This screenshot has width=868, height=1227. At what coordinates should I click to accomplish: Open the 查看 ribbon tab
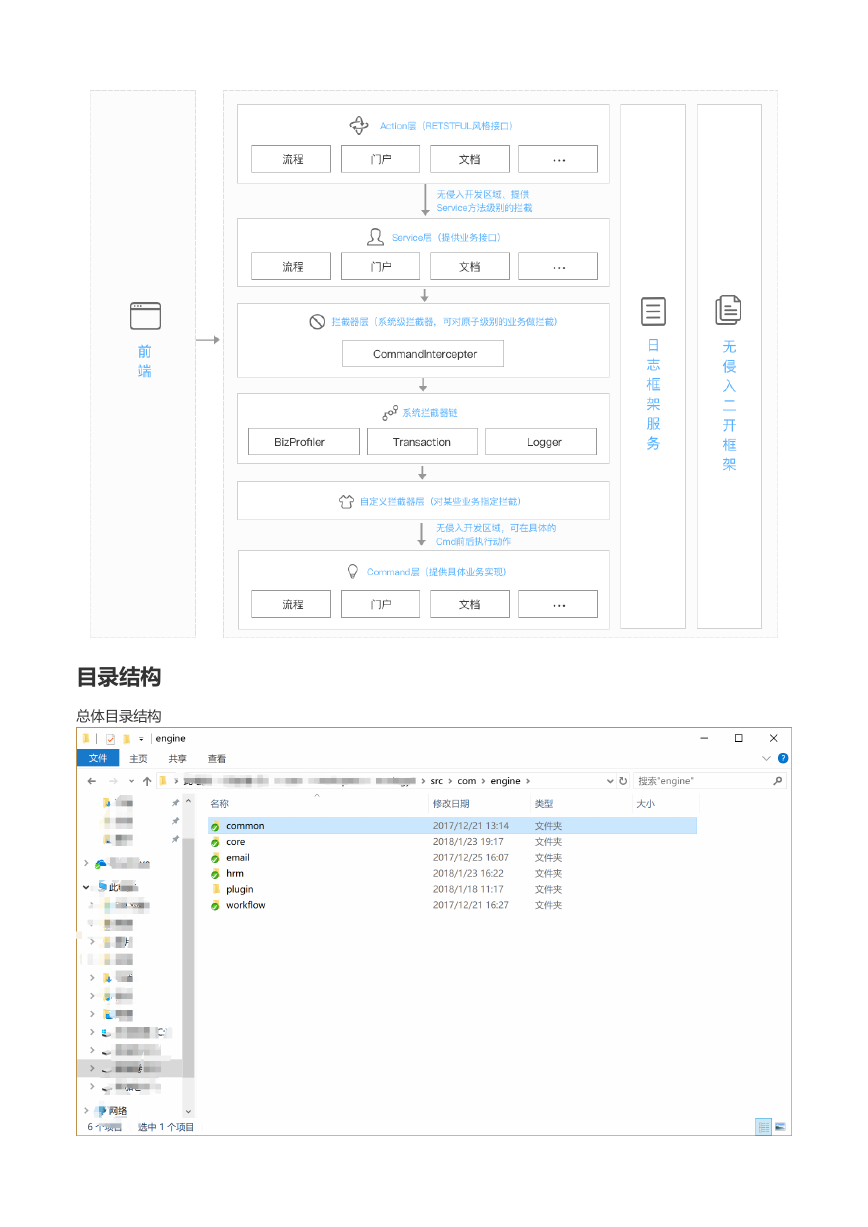point(217,759)
